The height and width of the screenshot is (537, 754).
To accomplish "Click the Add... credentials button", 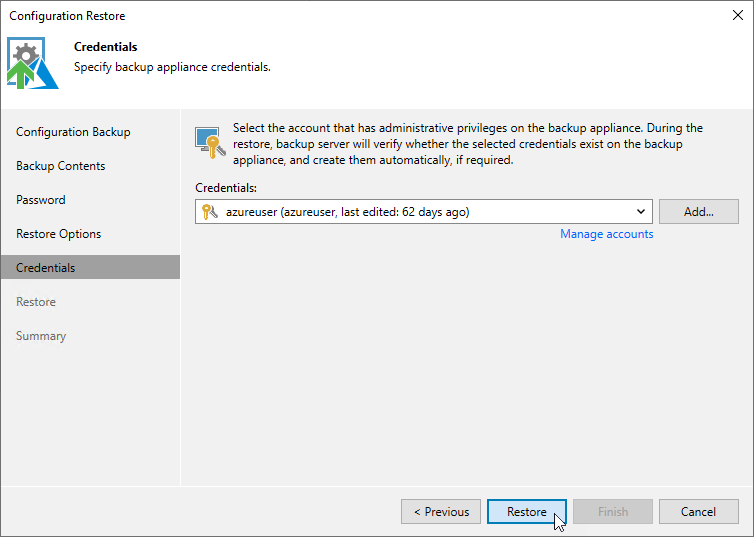I will (x=699, y=212).
